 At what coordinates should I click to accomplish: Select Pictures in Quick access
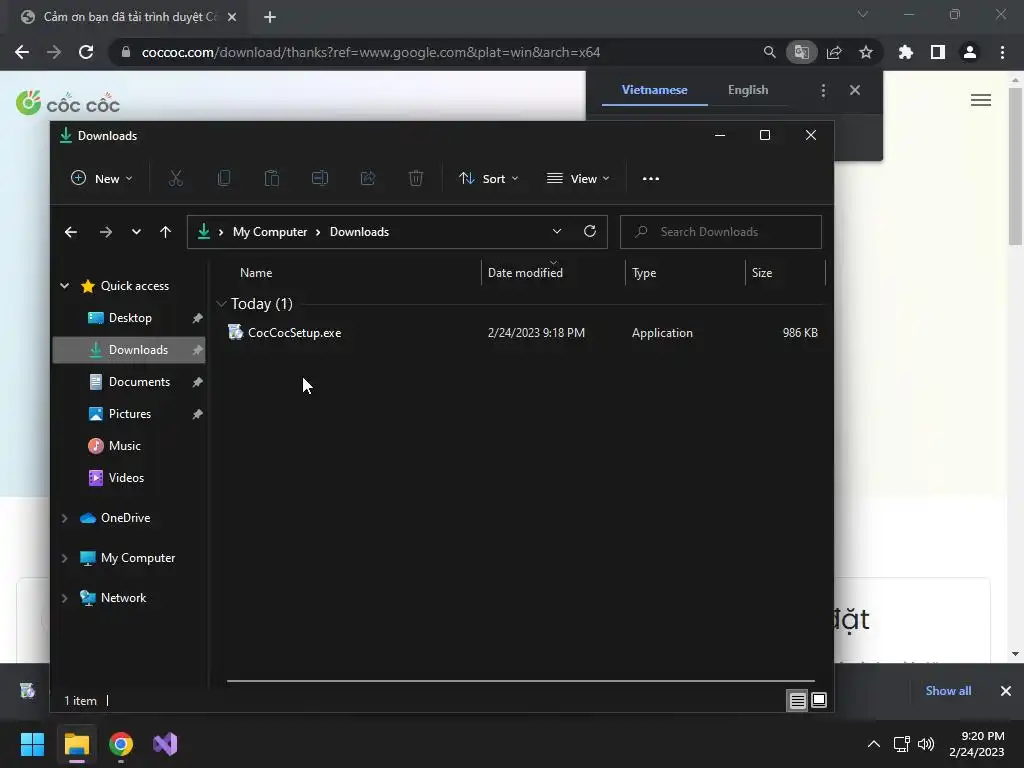tap(129, 414)
